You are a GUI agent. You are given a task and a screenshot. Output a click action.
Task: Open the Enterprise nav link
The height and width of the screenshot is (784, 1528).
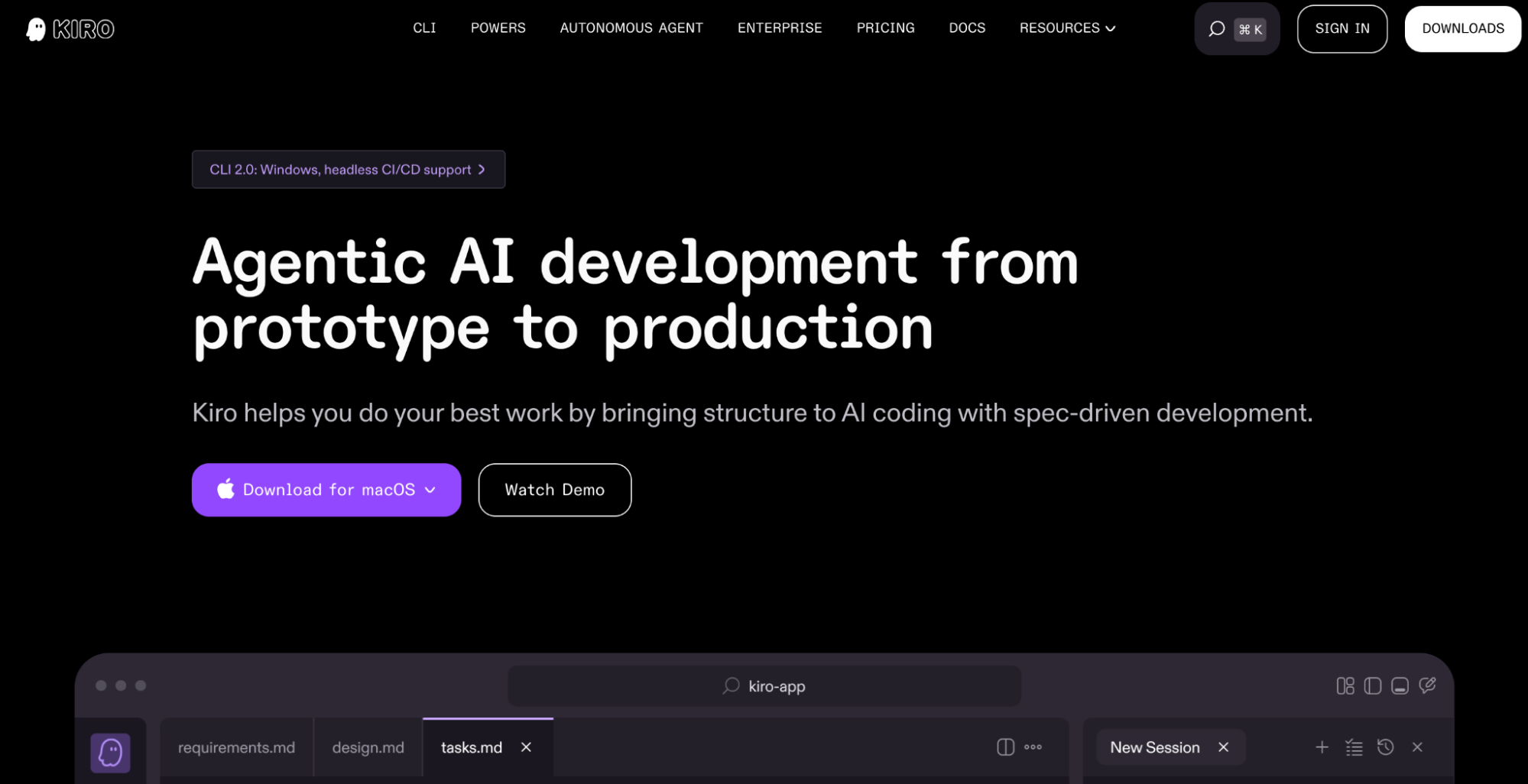(x=780, y=28)
